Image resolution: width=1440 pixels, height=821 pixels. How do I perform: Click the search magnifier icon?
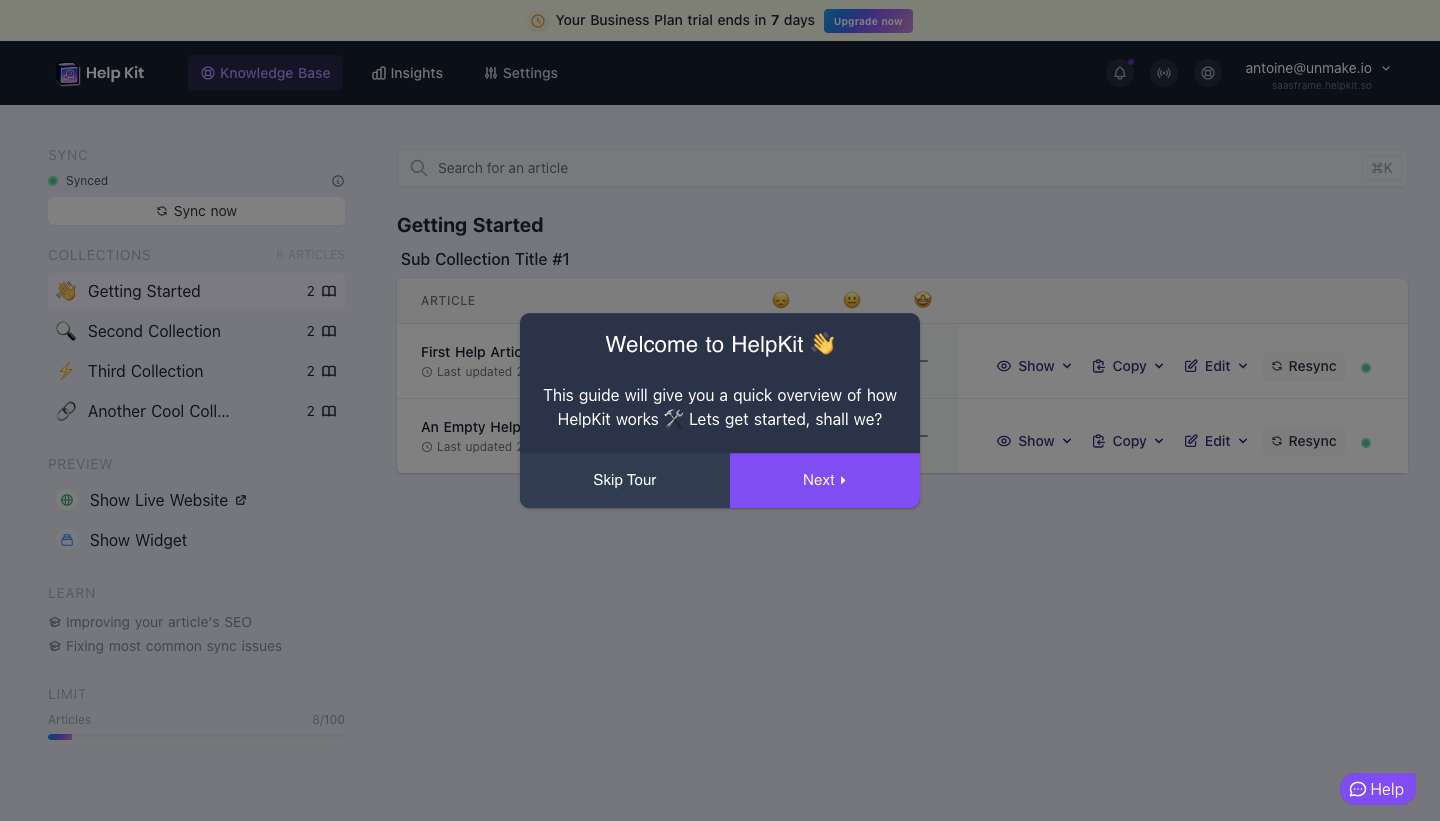coord(419,168)
